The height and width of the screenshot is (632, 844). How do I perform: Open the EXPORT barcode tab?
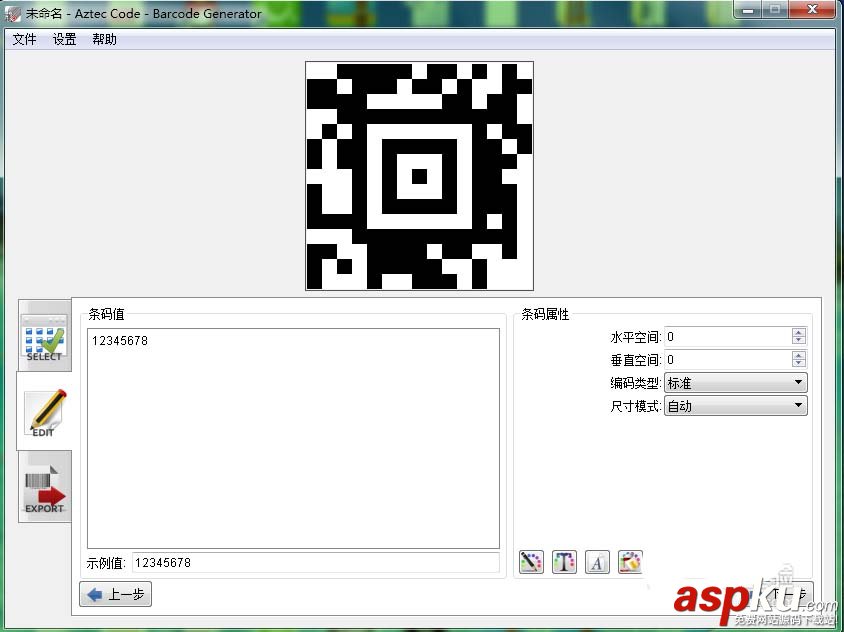click(45, 487)
